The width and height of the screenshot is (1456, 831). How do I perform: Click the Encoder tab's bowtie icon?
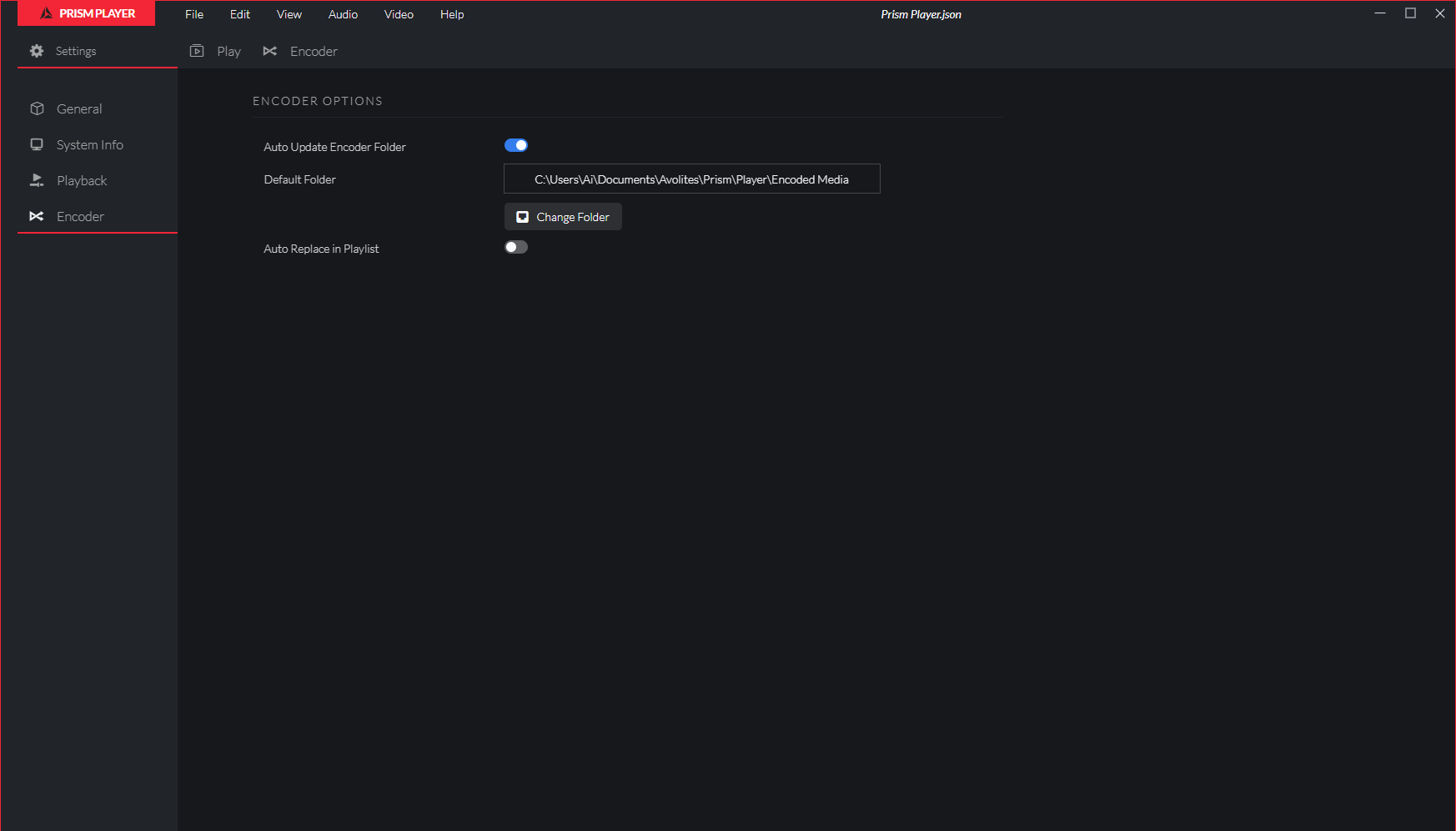[270, 51]
